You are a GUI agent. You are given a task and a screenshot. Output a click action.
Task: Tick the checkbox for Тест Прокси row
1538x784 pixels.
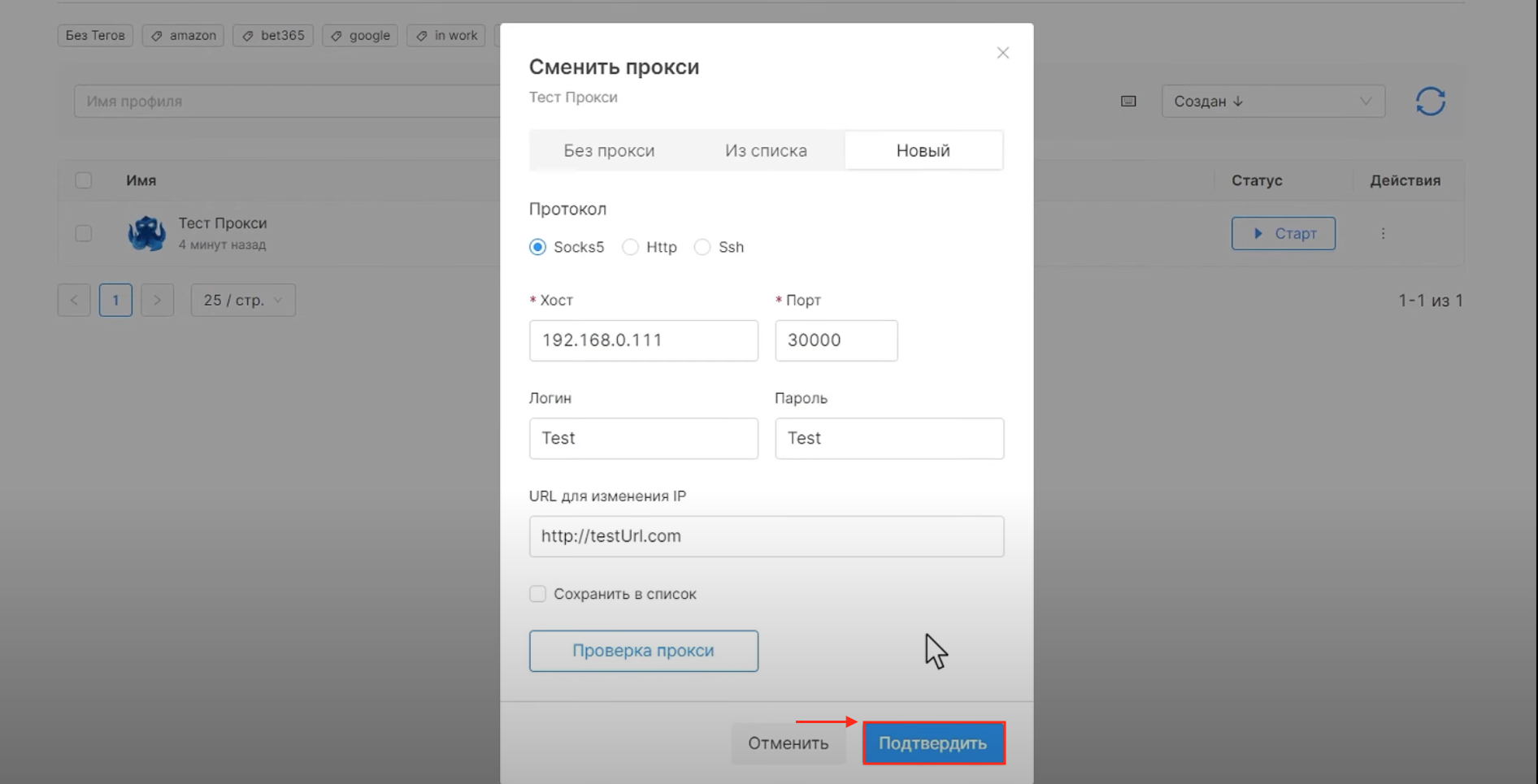pyautogui.click(x=83, y=233)
